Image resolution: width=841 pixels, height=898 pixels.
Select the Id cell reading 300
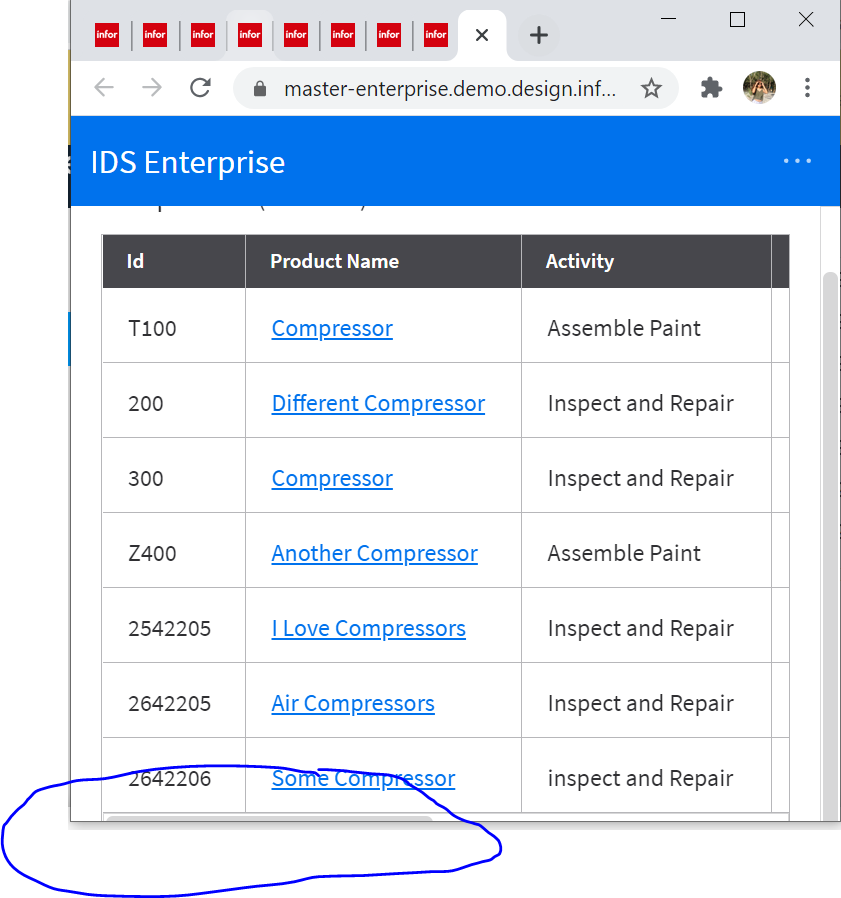174,475
